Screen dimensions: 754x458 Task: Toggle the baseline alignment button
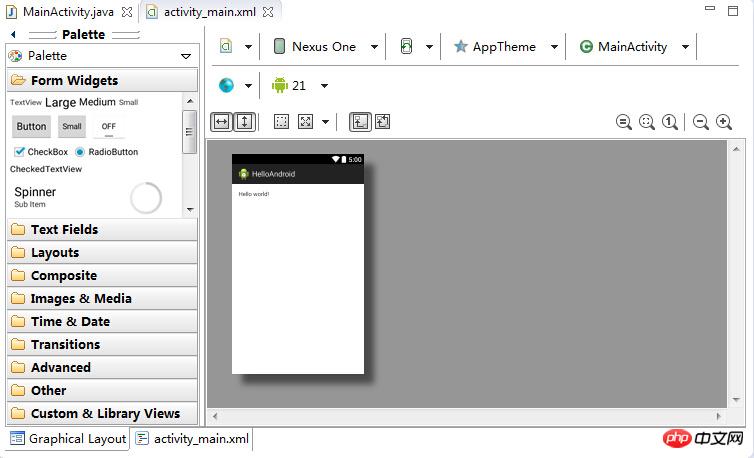coord(360,122)
